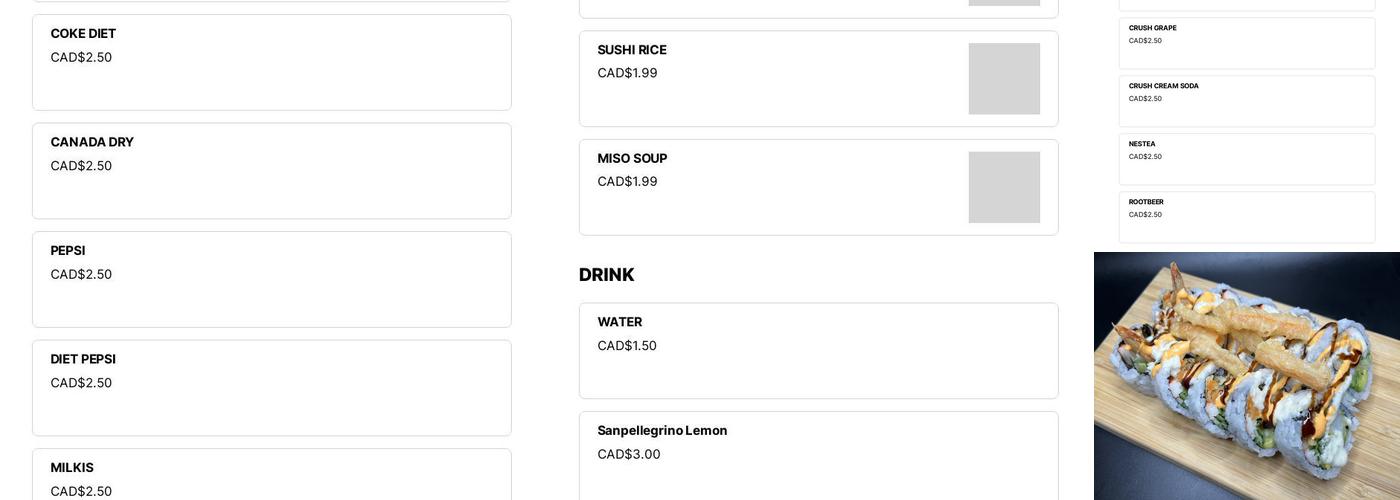
Task: Click the CAD$1.50 WATER price
Action: (627, 346)
